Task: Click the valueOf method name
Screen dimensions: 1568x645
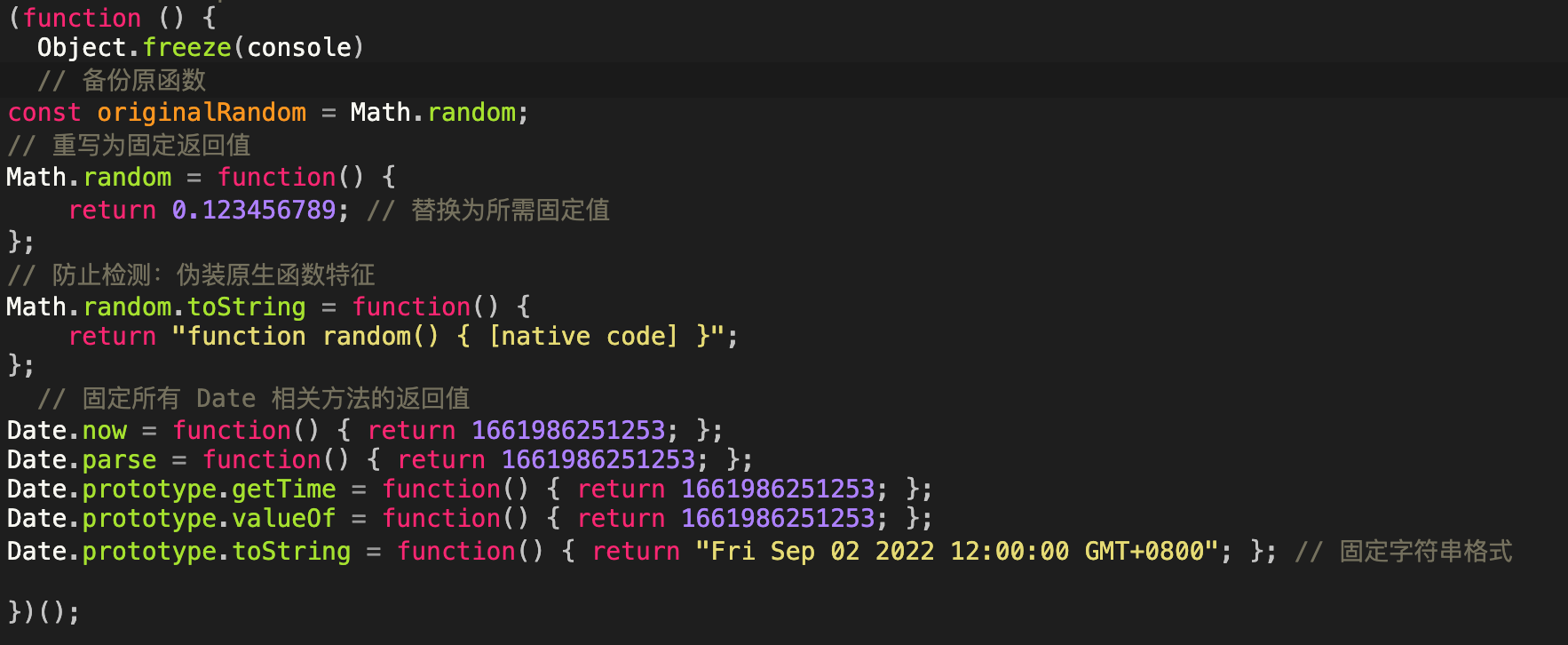Action: 284,519
